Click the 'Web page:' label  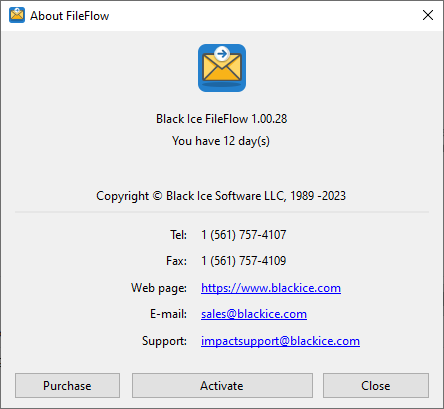[x=159, y=288]
